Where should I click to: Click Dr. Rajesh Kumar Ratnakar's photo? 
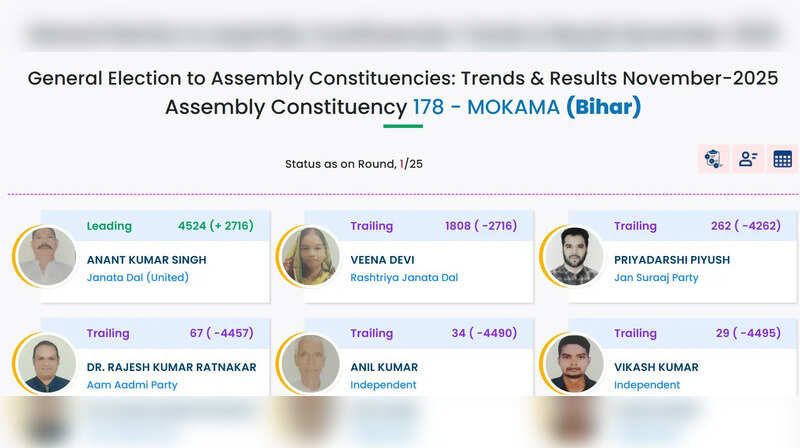(47, 363)
